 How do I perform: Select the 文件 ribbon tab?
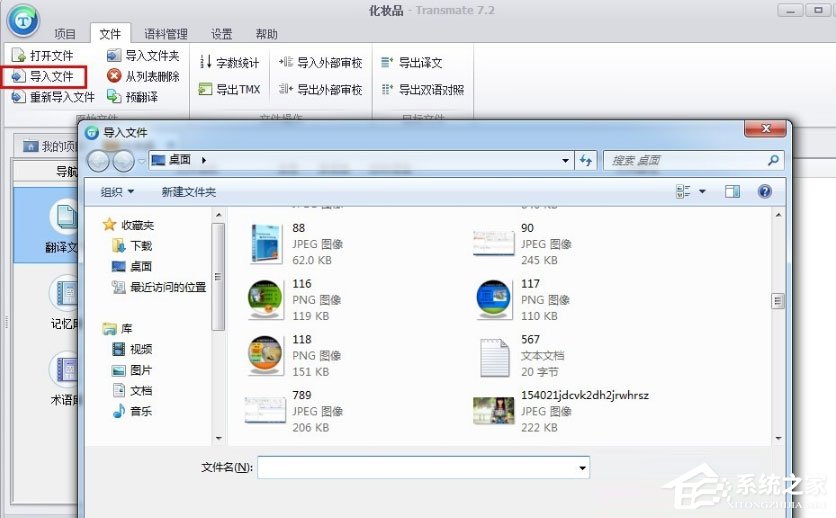tap(110, 34)
